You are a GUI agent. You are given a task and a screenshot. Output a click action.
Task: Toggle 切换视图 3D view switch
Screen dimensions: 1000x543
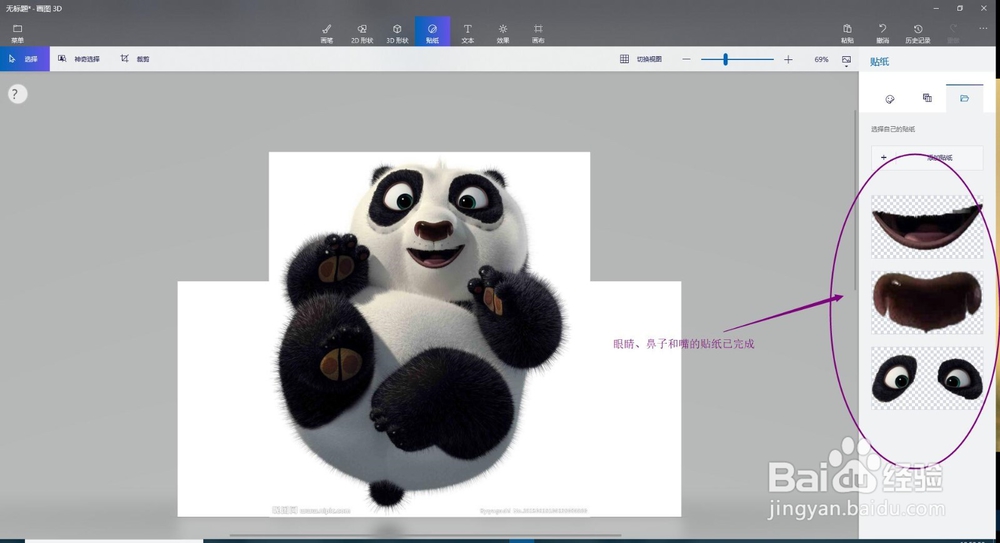[x=641, y=59]
